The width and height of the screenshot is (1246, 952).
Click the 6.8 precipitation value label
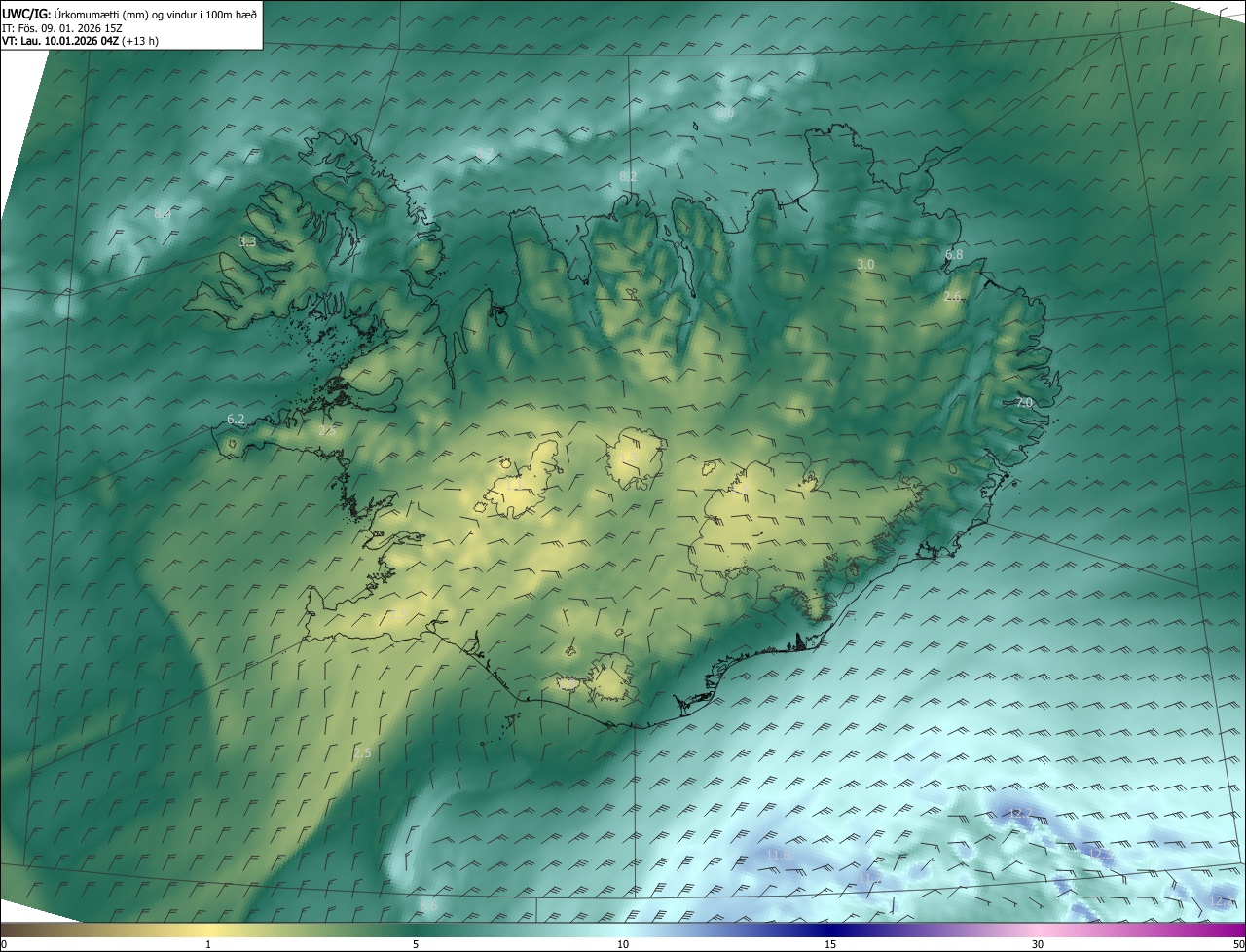coord(954,255)
